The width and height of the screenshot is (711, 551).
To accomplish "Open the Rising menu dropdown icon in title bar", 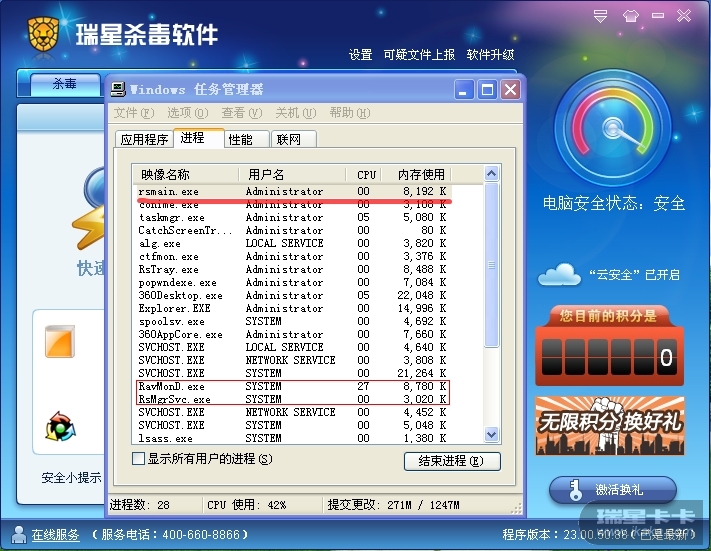I will point(600,16).
